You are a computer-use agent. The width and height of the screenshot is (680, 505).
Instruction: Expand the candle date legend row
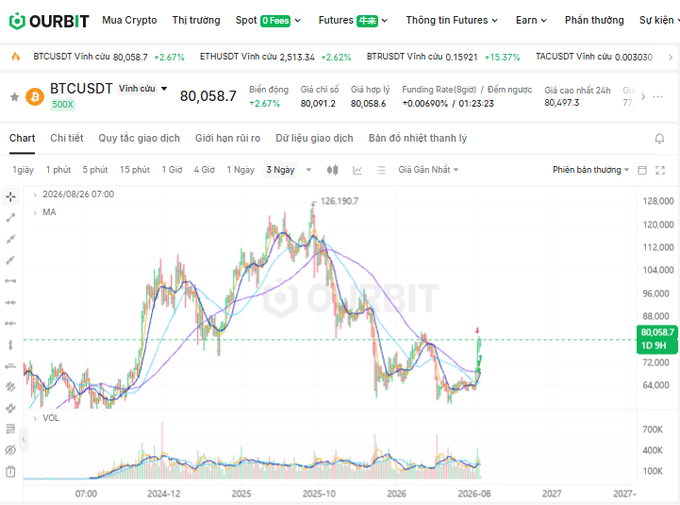35,195
